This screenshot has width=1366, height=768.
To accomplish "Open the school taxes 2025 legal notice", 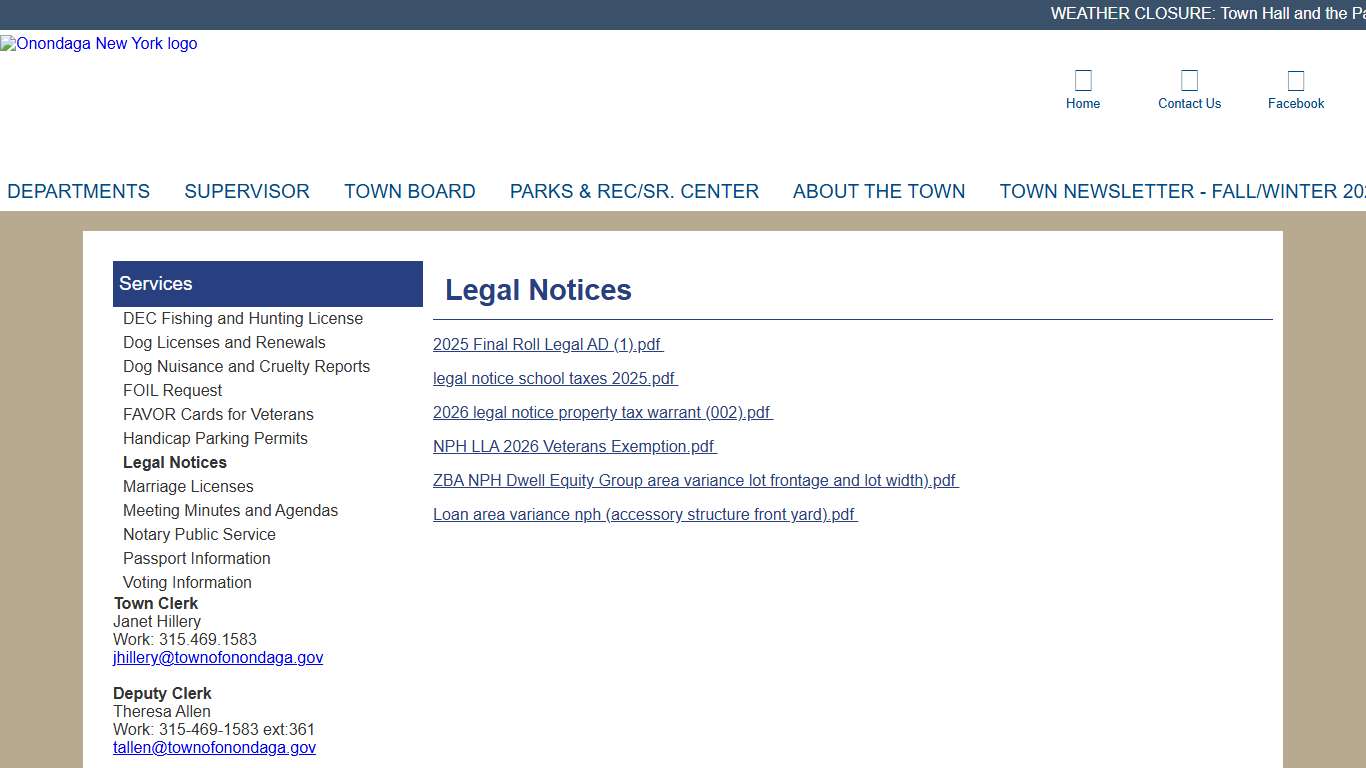I will pos(554,378).
